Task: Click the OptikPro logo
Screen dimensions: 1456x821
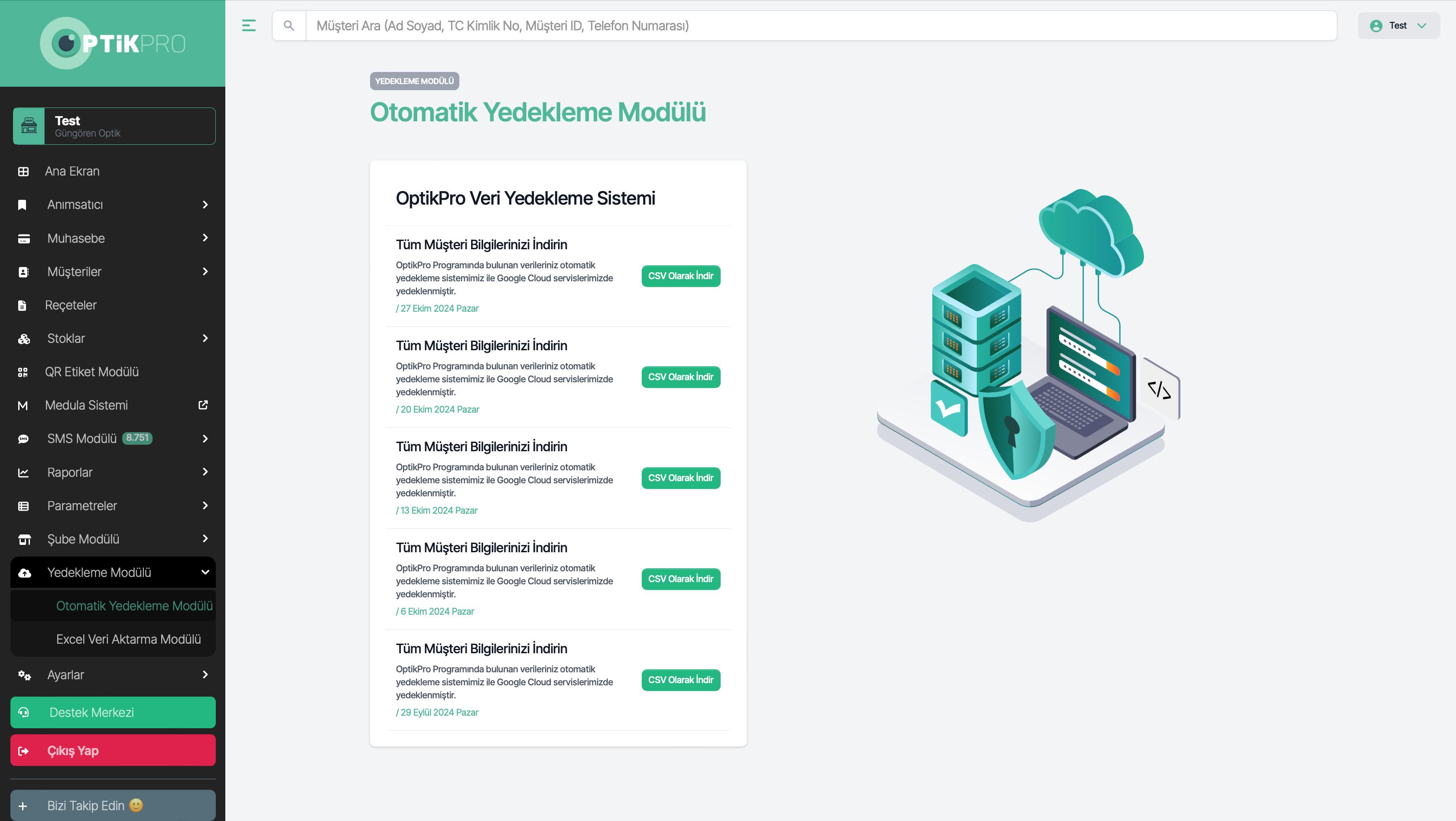Action: [113, 43]
